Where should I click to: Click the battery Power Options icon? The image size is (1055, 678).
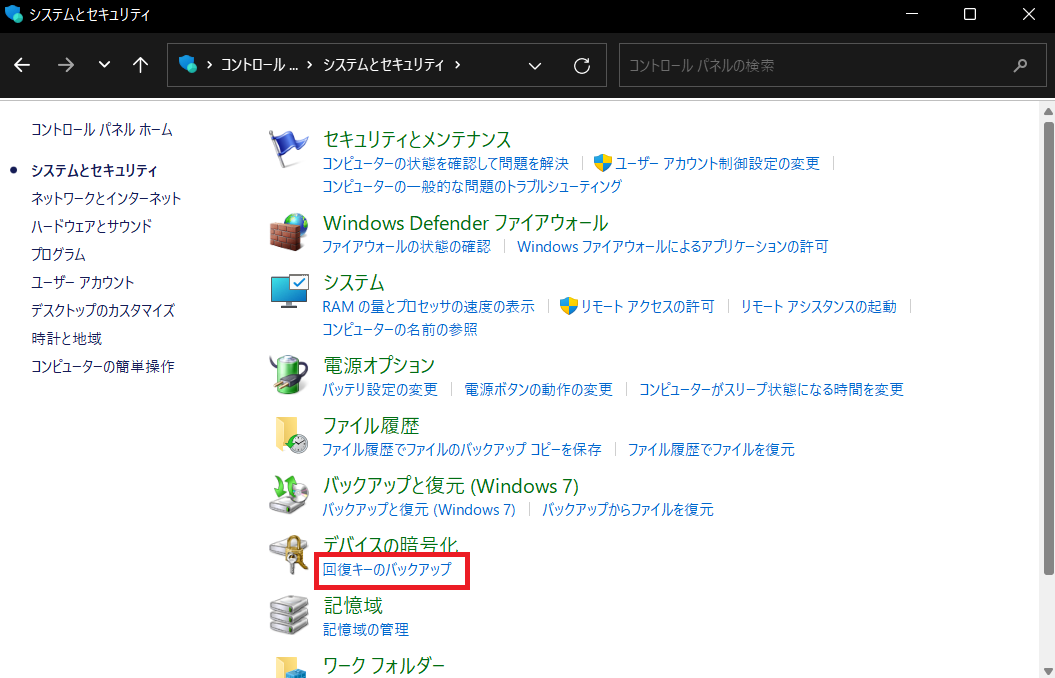289,375
